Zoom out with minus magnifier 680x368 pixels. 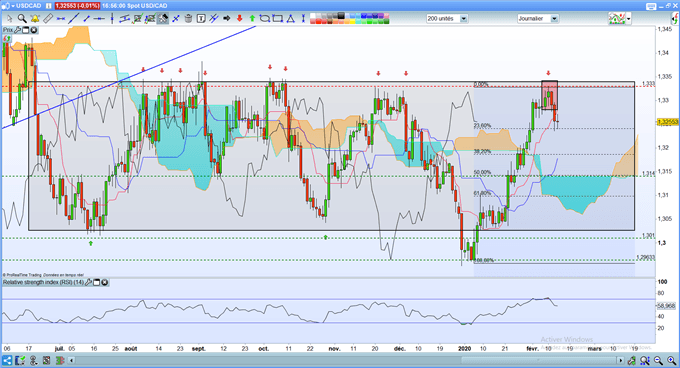[658, 360]
